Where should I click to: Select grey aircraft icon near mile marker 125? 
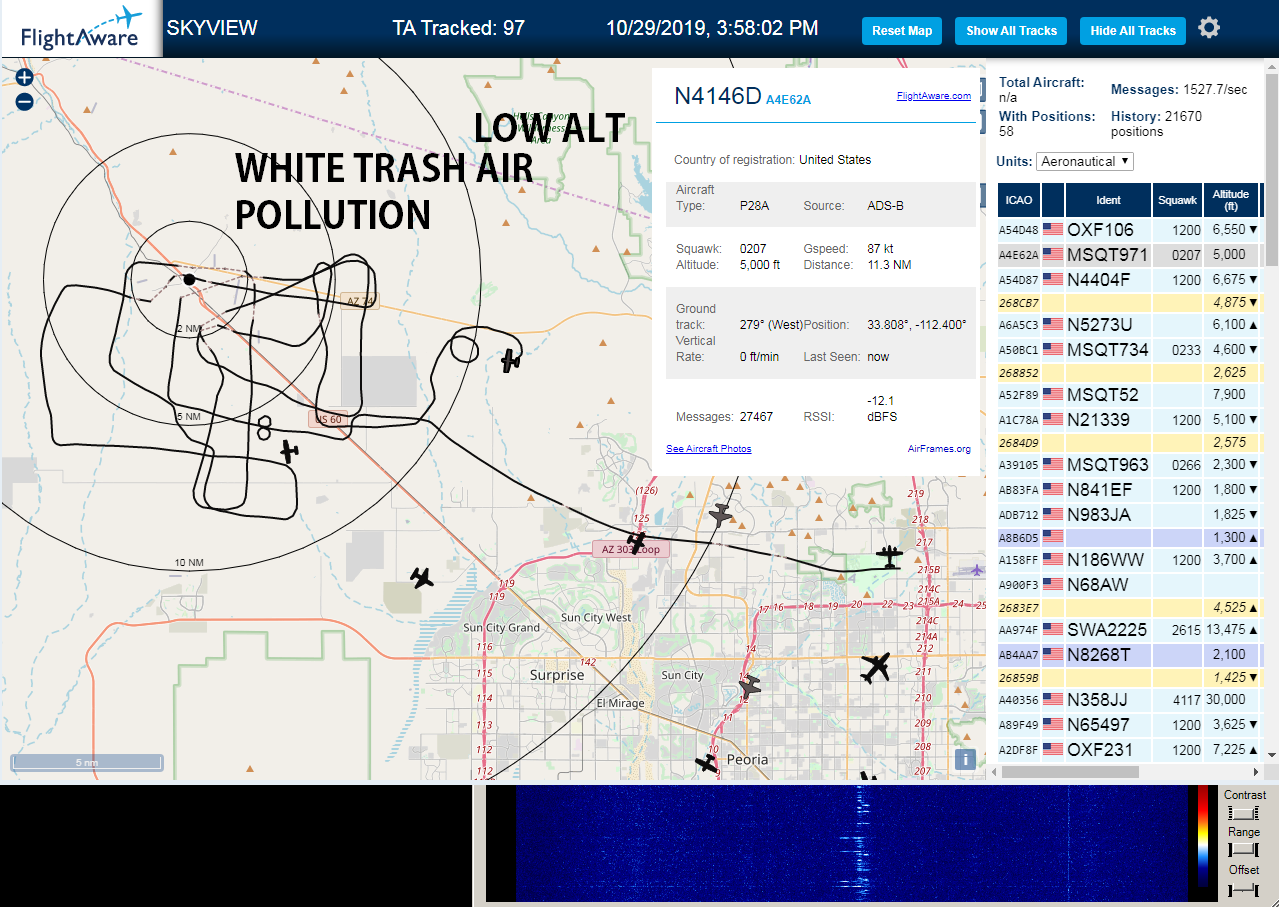[x=720, y=515]
